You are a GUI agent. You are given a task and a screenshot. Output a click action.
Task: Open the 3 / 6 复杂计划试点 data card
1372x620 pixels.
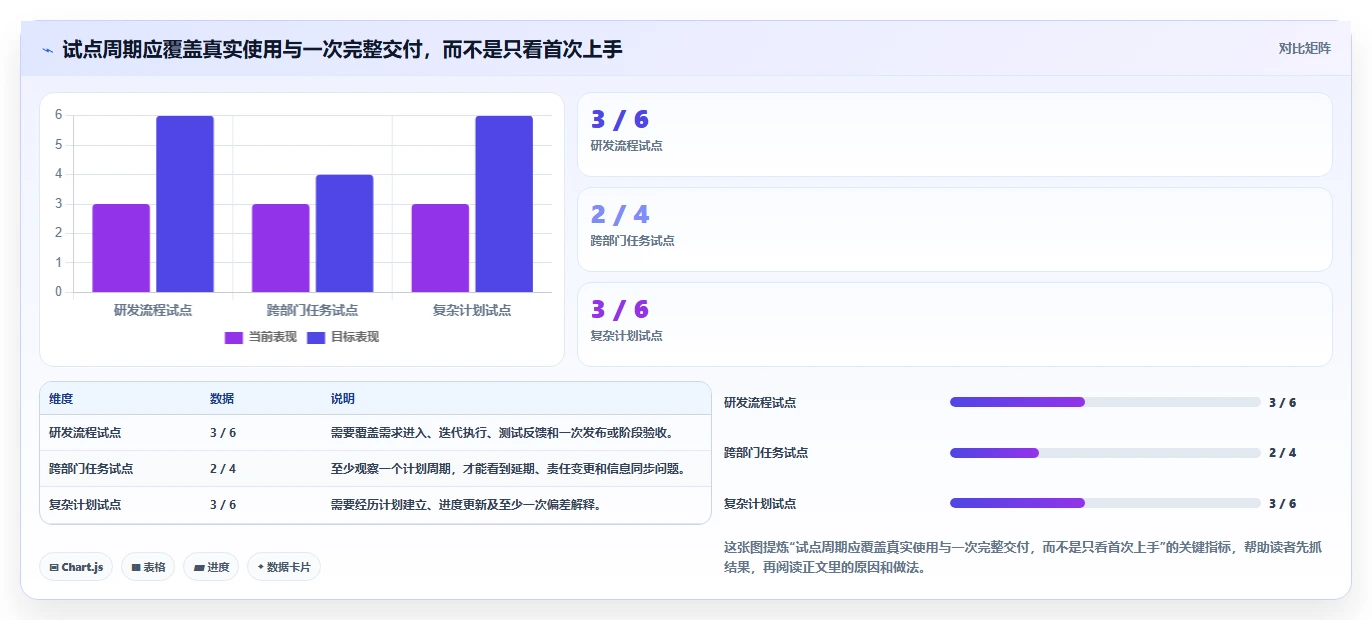click(955, 325)
